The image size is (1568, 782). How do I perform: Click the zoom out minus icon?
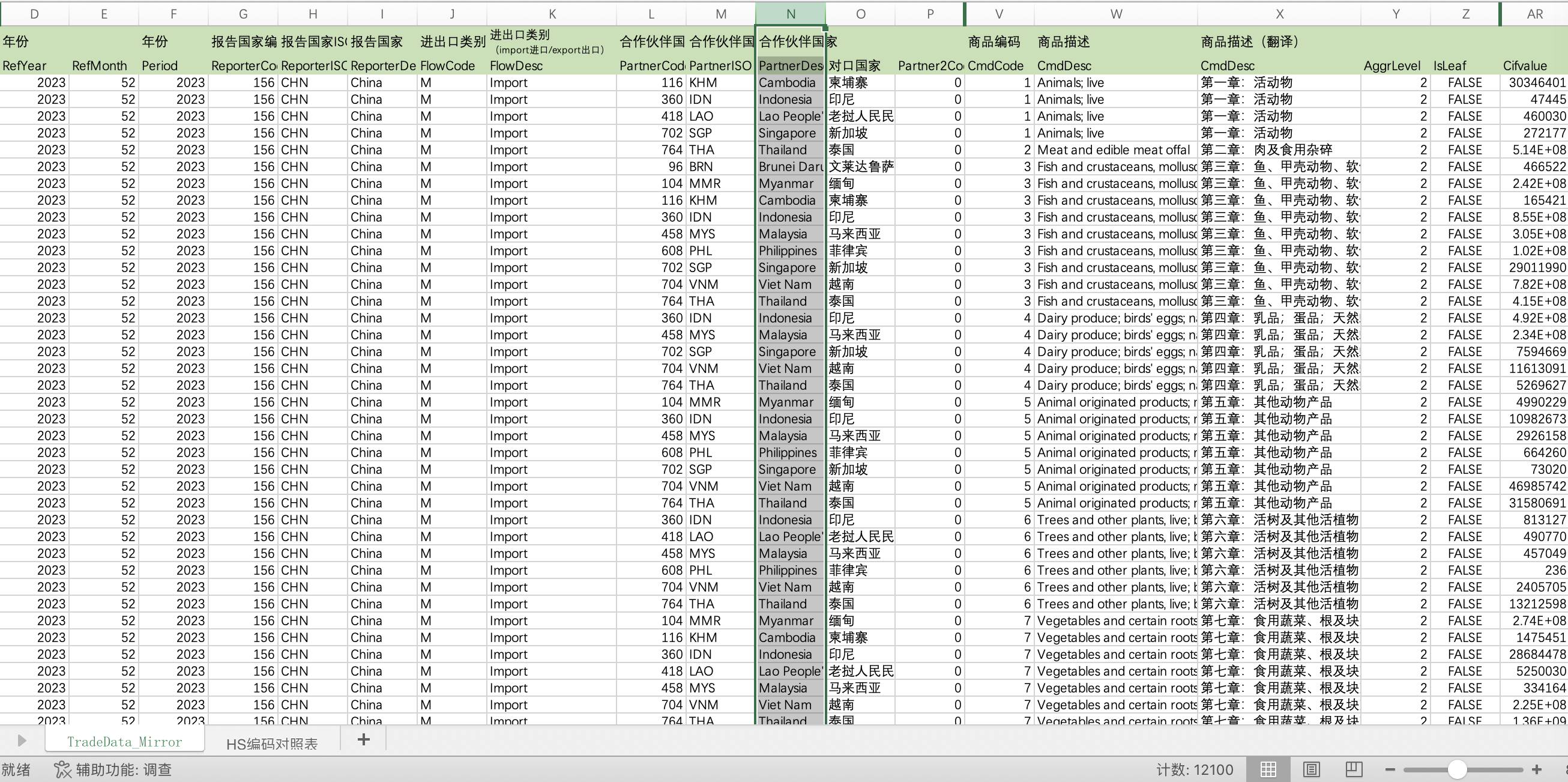(1390, 769)
